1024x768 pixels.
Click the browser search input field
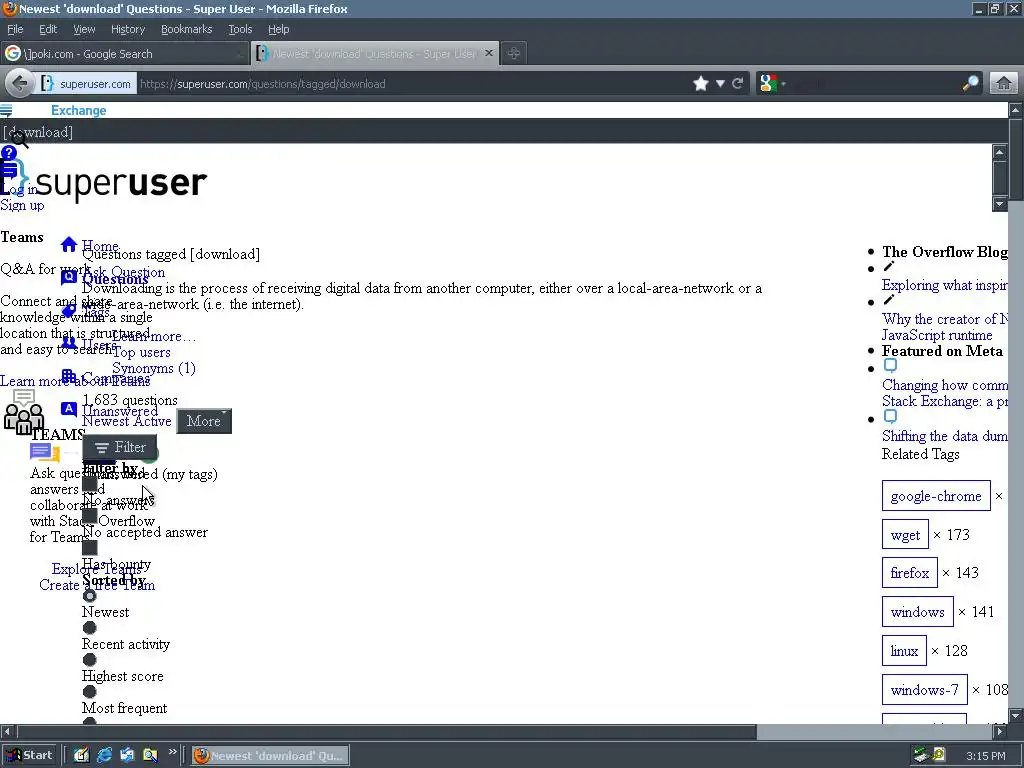coord(874,84)
